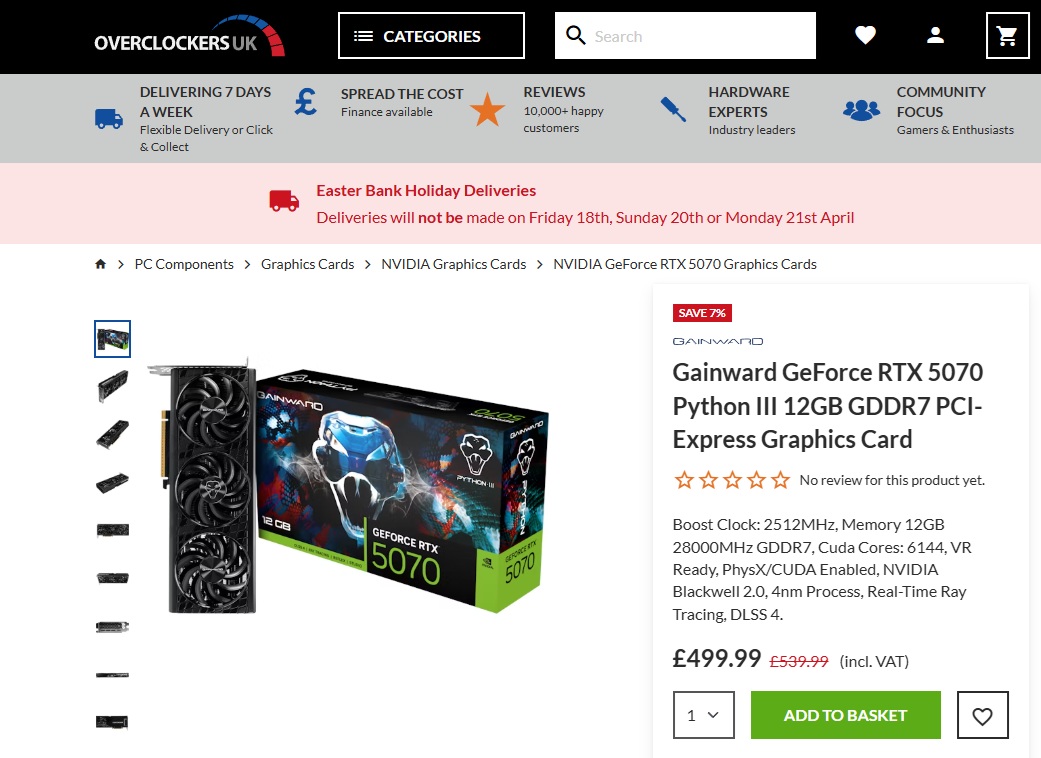Screen dimensions: 1041x758
Task: Open the shopping cart icon
Action: tap(1007, 35)
